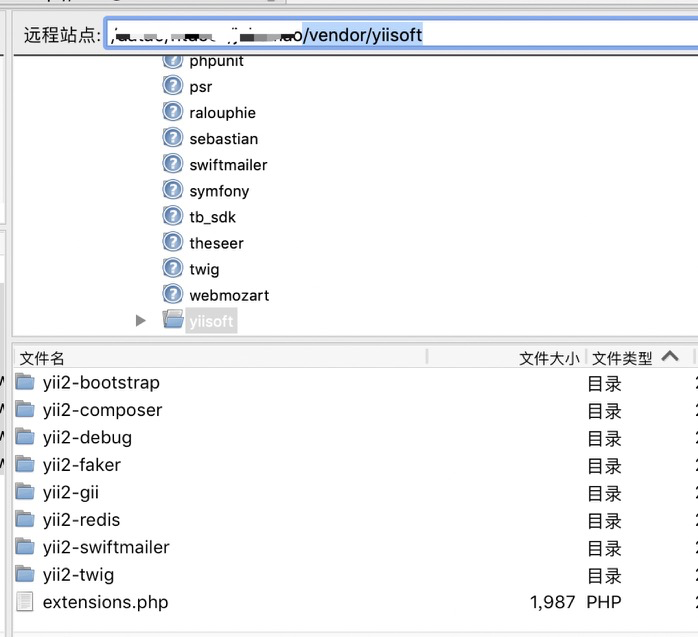
Task: Click the question mark icon beside twig
Action: [173, 268]
